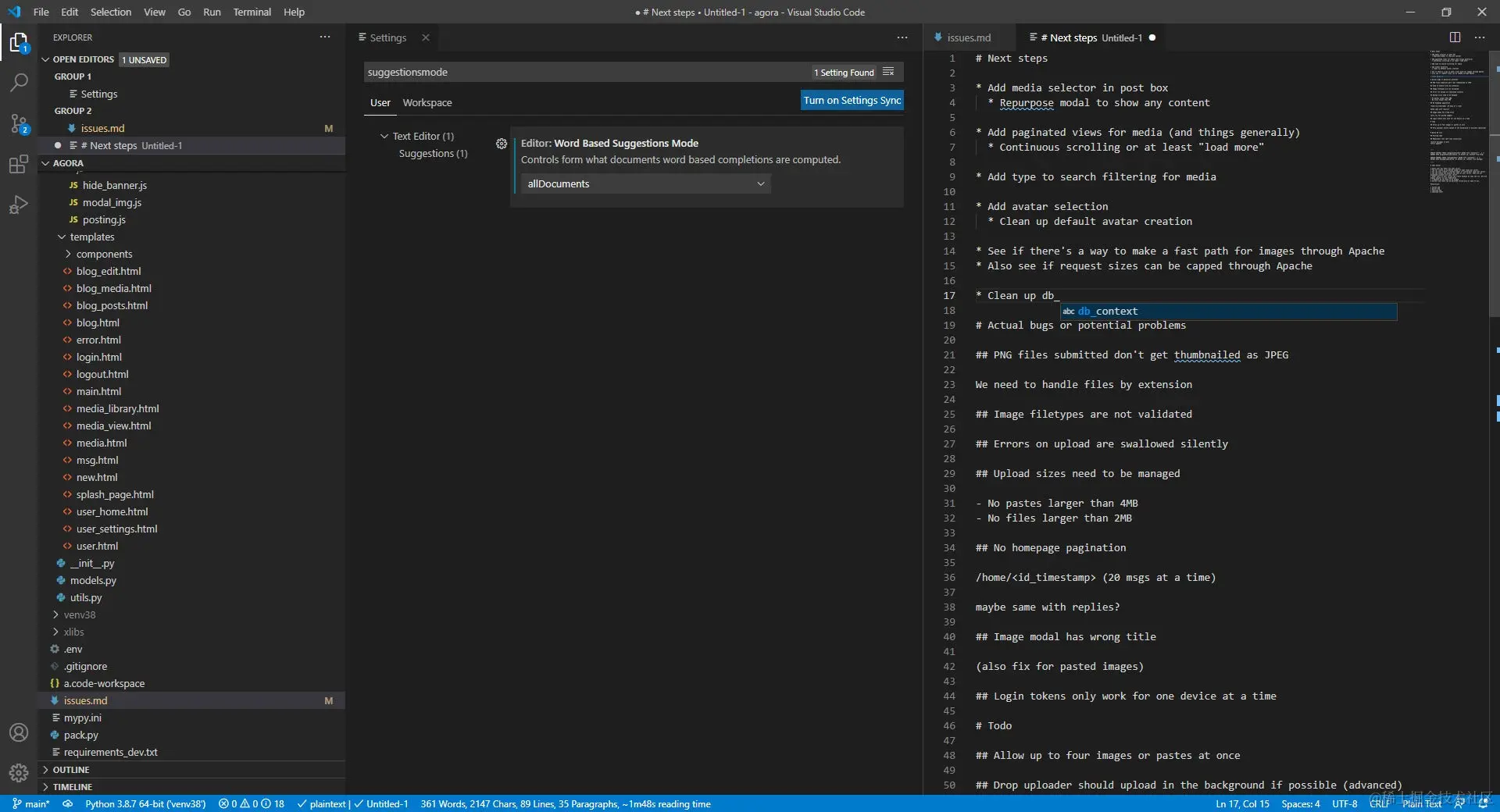The image size is (1500, 812).
Task: Click the feedback icon in the status bar
Action: pyautogui.click(x=1460, y=803)
